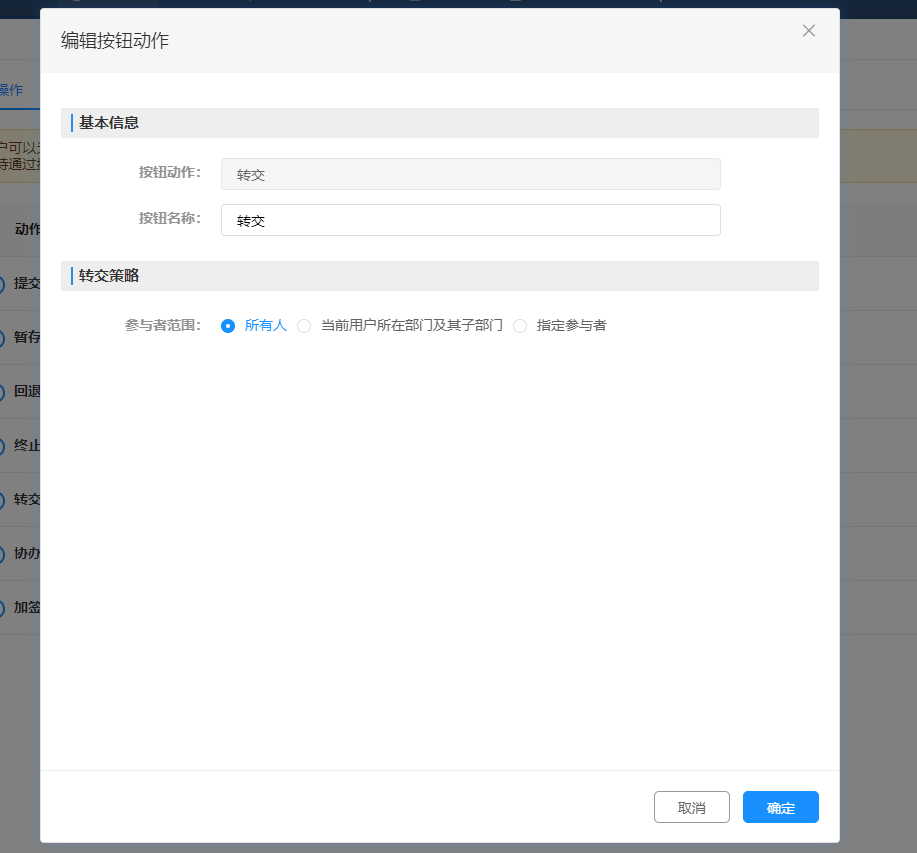The image size is (917, 853).
Task: Click the 动作 column header
Action: coord(27,229)
